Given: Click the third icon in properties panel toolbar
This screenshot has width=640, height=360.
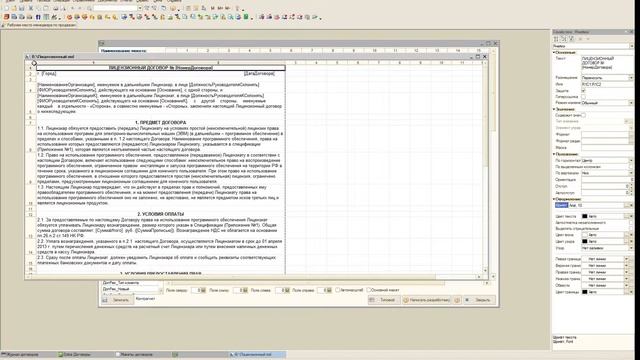Looking at the screenshot, I should point(571,39).
